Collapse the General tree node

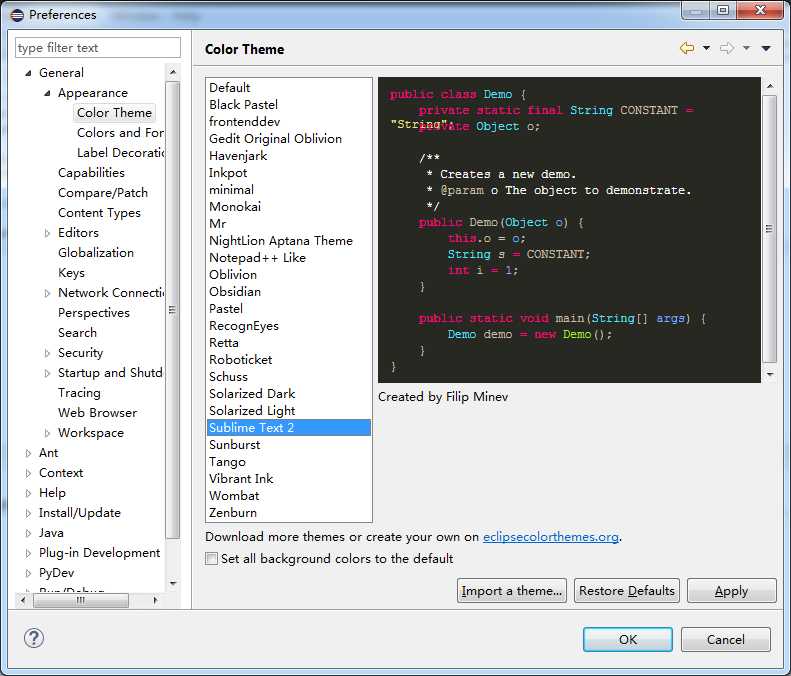(x=28, y=73)
